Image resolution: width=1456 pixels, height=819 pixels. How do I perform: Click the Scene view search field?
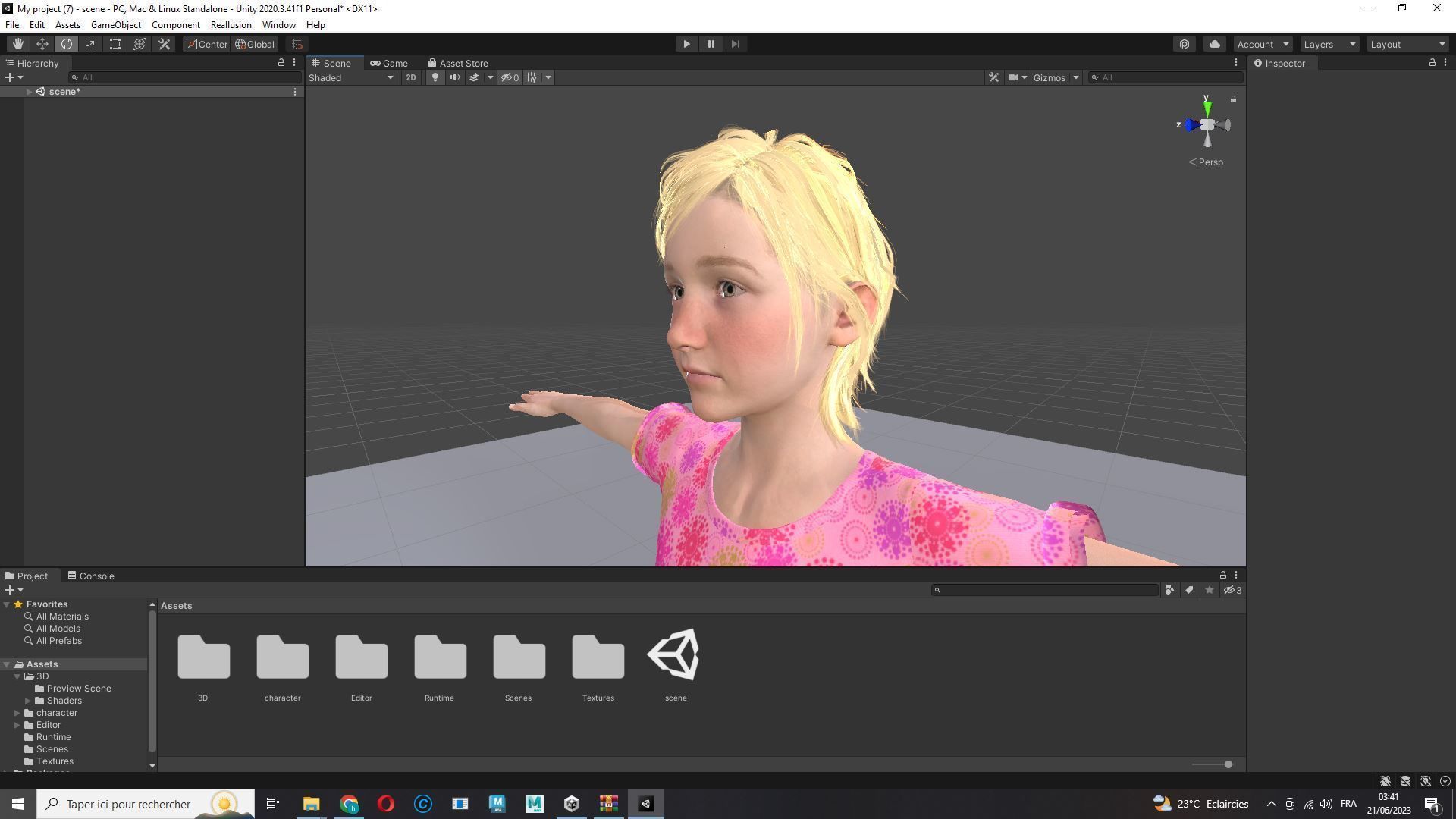[x=1166, y=77]
